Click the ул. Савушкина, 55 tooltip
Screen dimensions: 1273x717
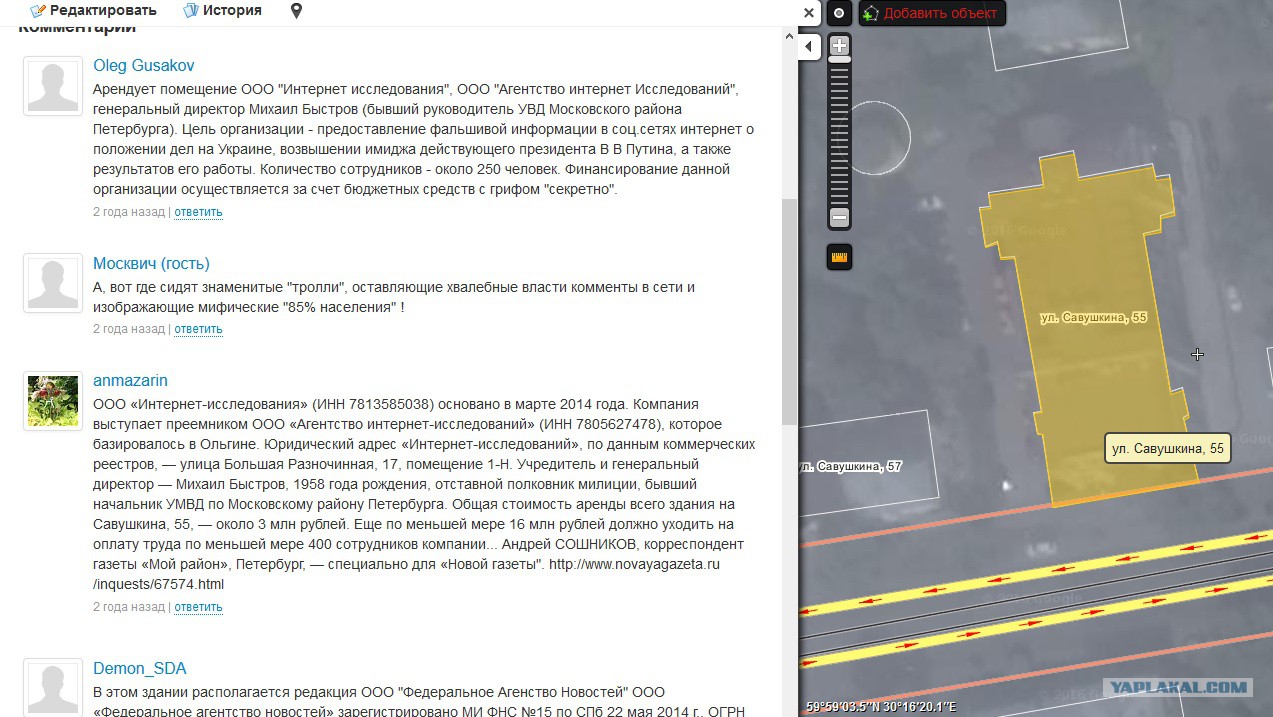(x=1167, y=449)
